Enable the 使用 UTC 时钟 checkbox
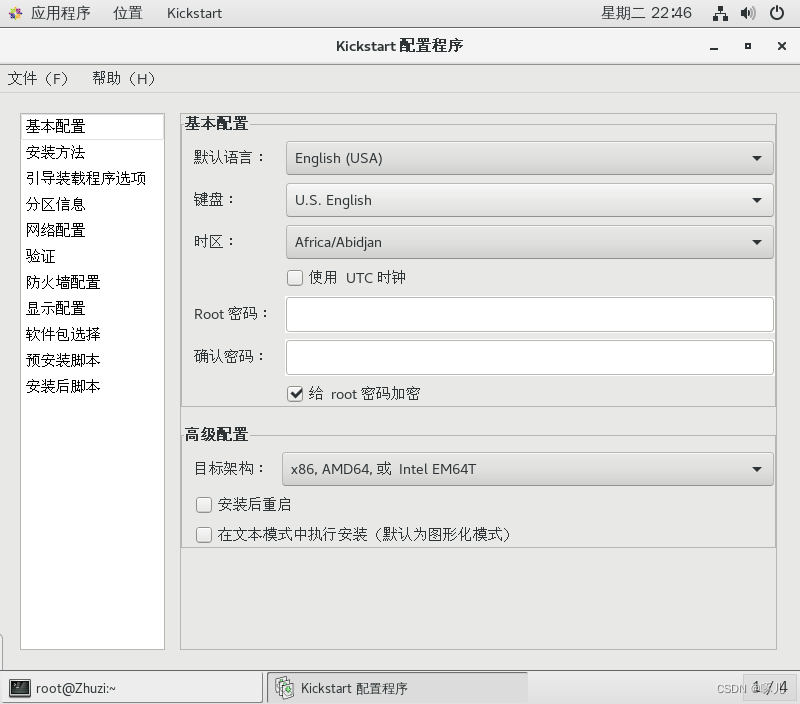Screen dimensions: 800x704 295,278
